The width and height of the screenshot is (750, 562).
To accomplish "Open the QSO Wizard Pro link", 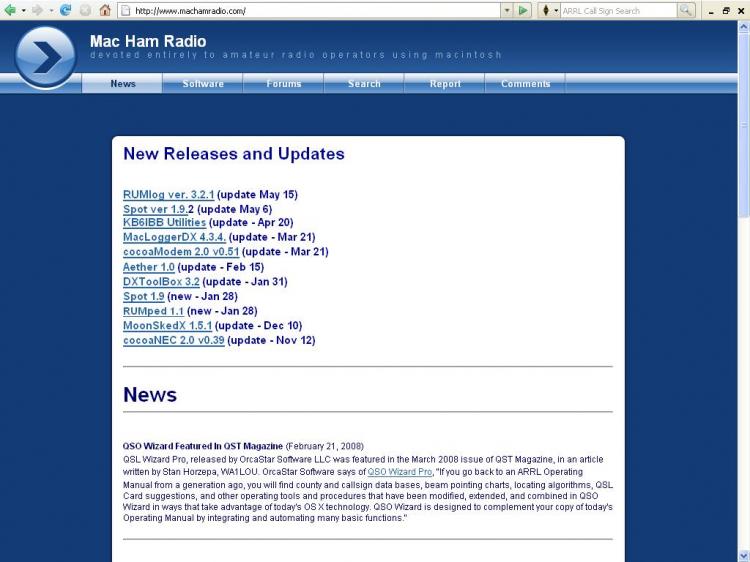I will pyautogui.click(x=399, y=471).
